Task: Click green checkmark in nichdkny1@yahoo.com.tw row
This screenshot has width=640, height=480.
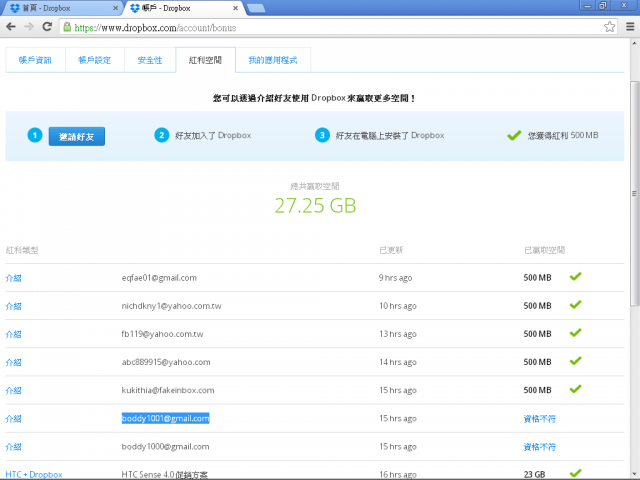Action: [576, 305]
